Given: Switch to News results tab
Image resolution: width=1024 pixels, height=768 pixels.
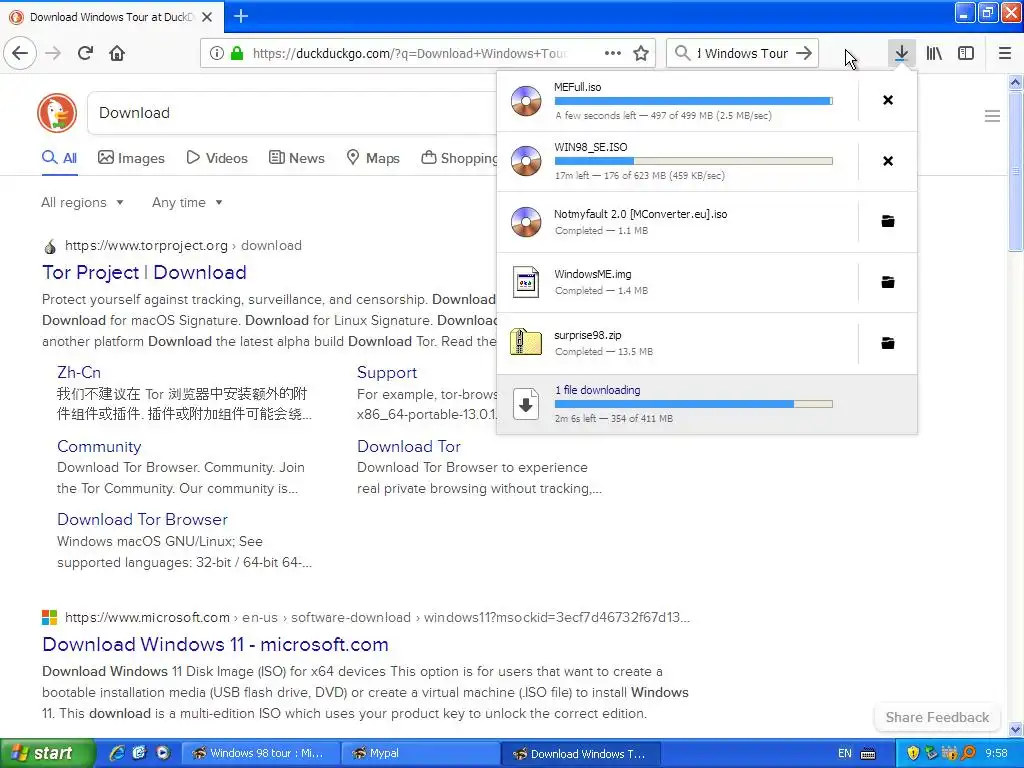Looking at the screenshot, I should click(x=296, y=158).
